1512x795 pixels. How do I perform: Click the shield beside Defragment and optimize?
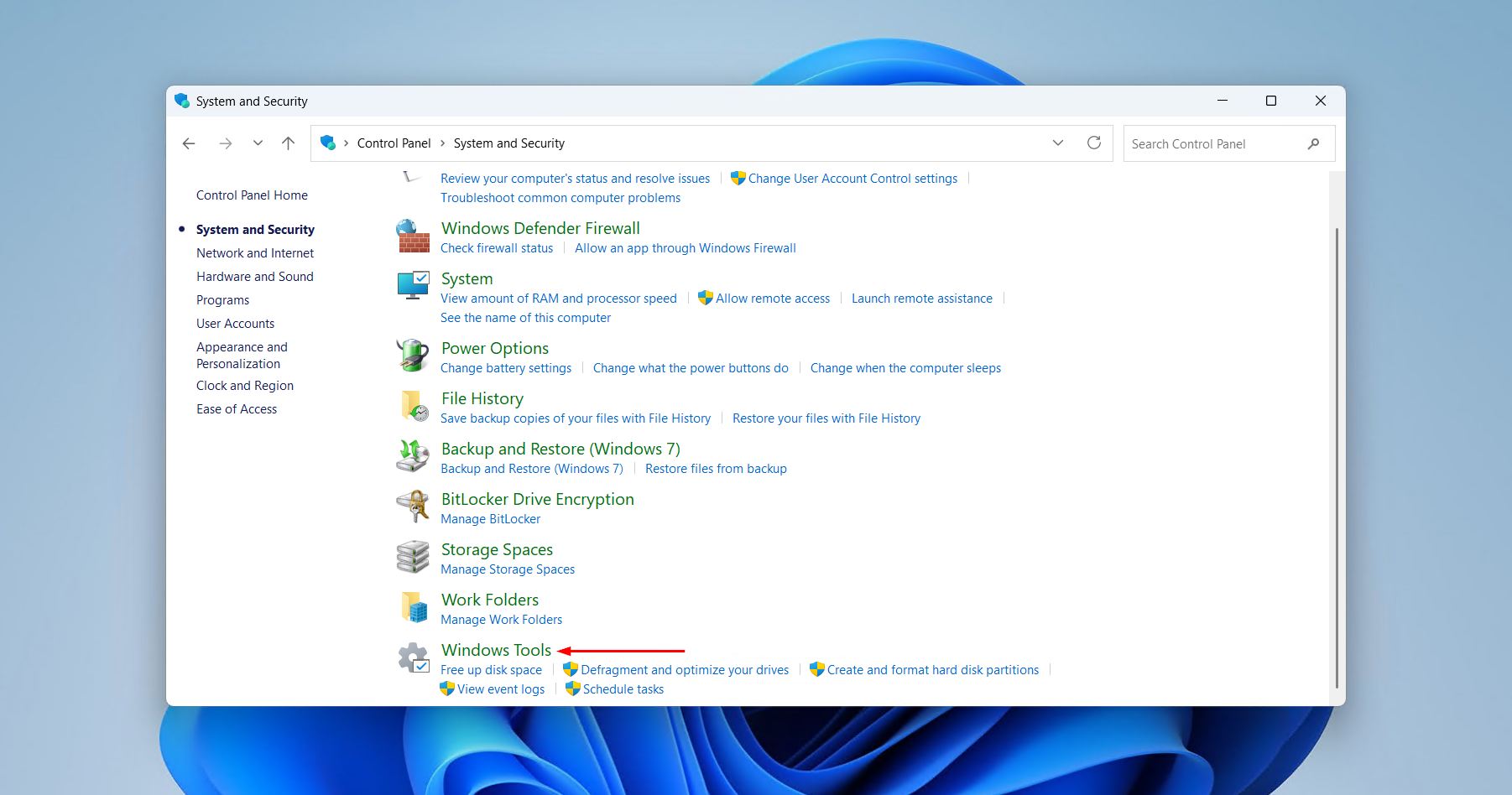(571, 669)
